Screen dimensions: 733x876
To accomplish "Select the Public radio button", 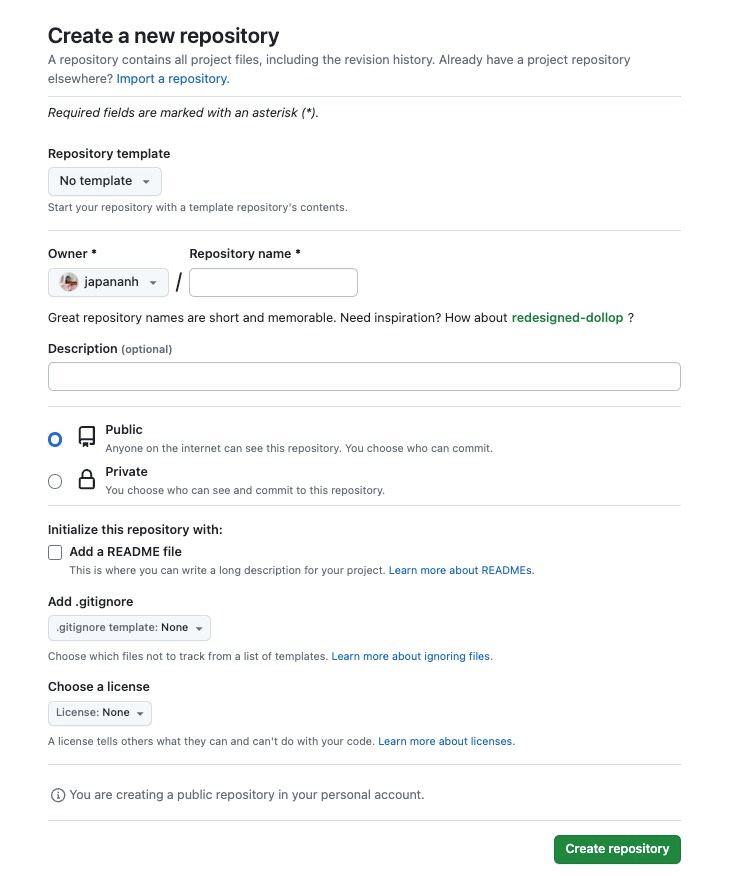I will tap(55, 438).
